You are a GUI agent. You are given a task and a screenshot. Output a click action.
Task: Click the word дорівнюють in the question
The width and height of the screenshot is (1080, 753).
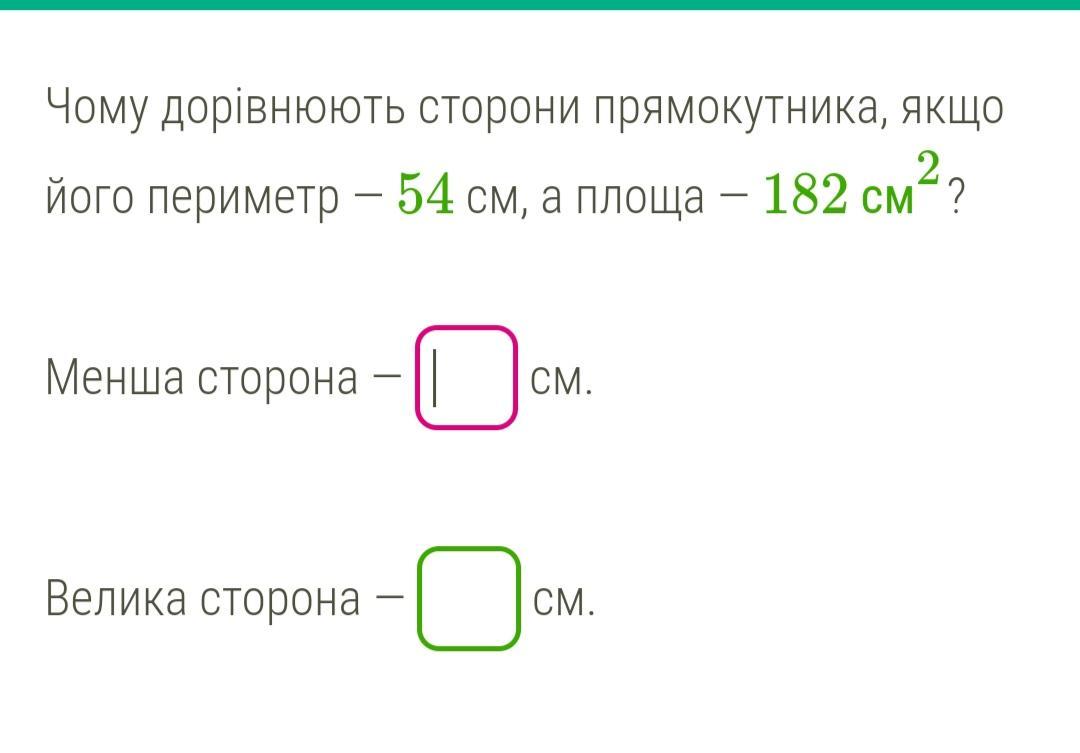[x=283, y=109]
